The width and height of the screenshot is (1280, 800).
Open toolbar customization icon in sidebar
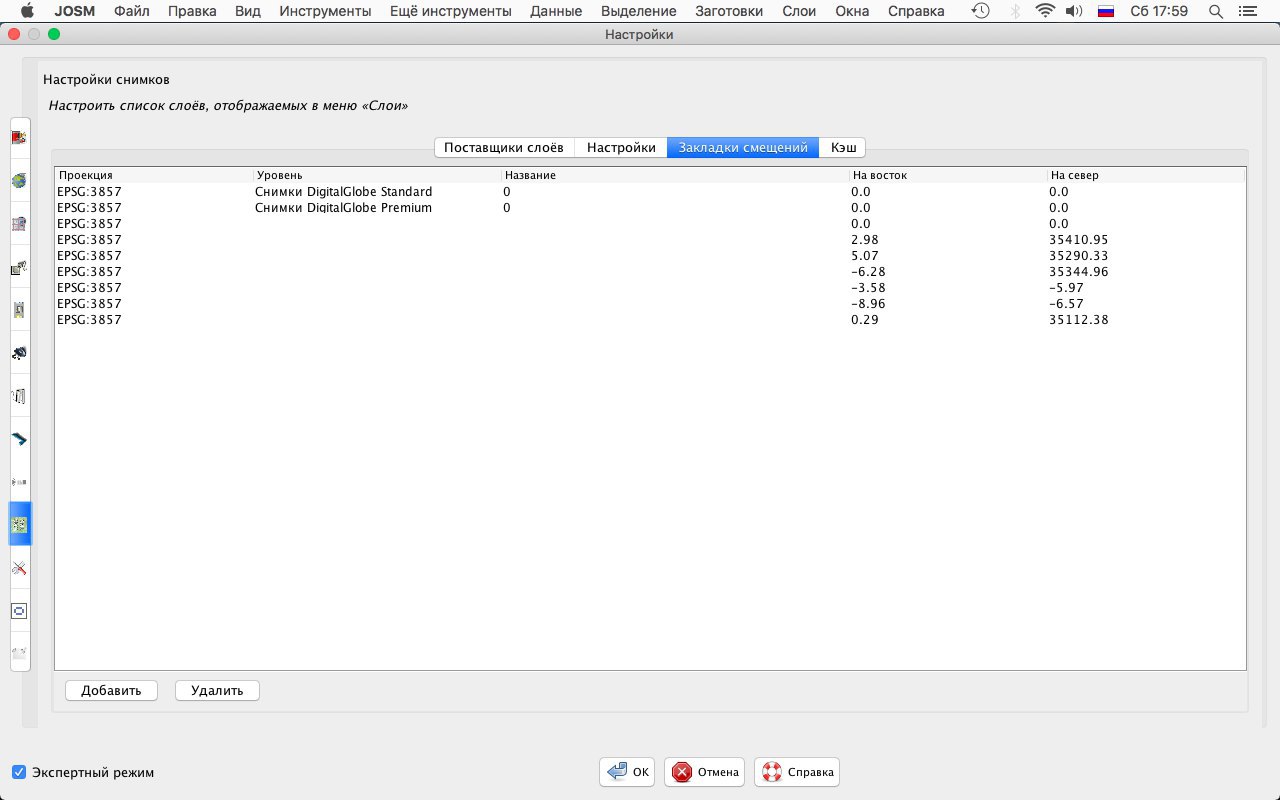(19, 267)
